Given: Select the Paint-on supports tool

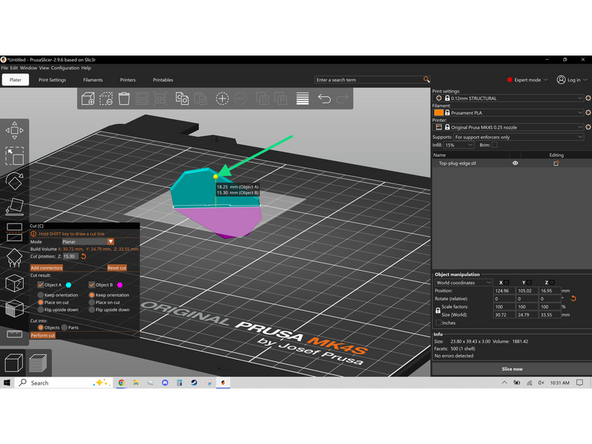Looking at the screenshot, I should [14, 257].
